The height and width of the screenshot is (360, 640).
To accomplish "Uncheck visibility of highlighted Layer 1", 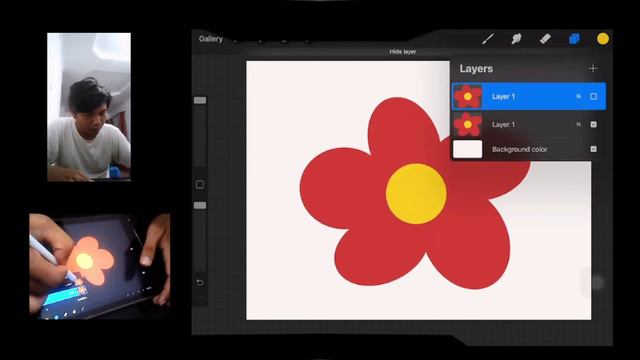I will pos(593,96).
